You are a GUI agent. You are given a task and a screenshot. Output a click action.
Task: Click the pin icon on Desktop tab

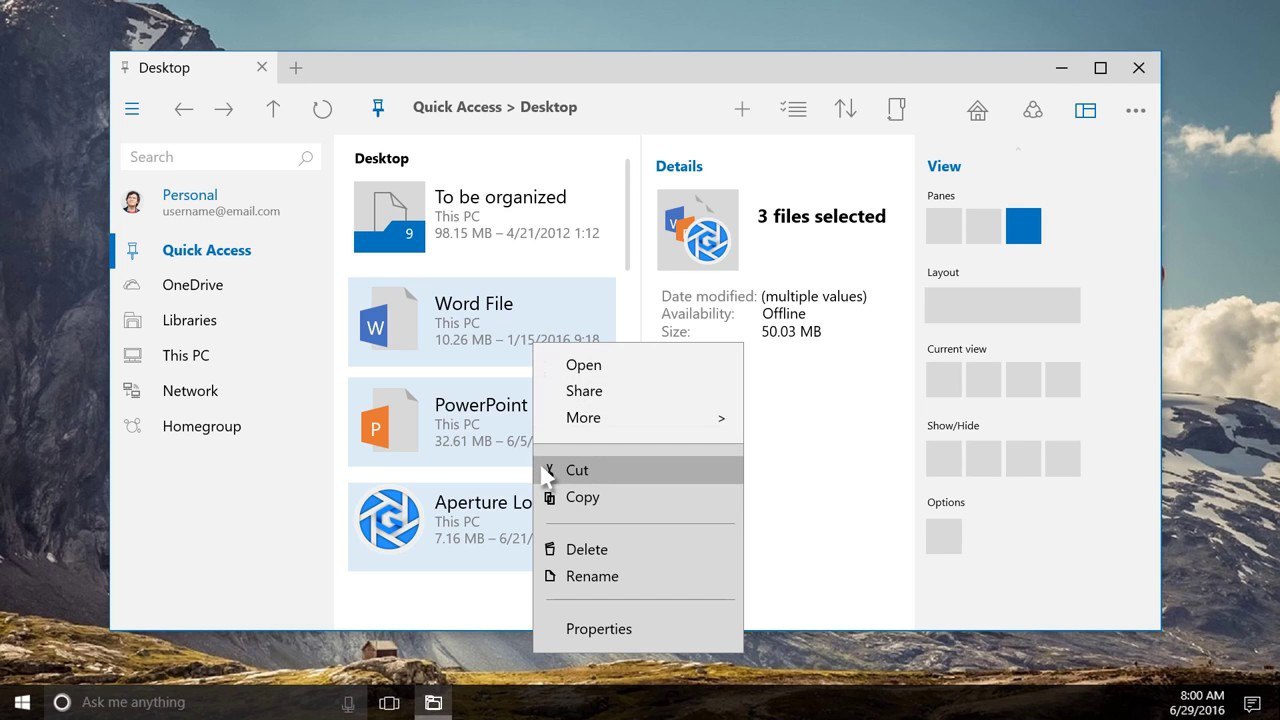[x=125, y=68]
